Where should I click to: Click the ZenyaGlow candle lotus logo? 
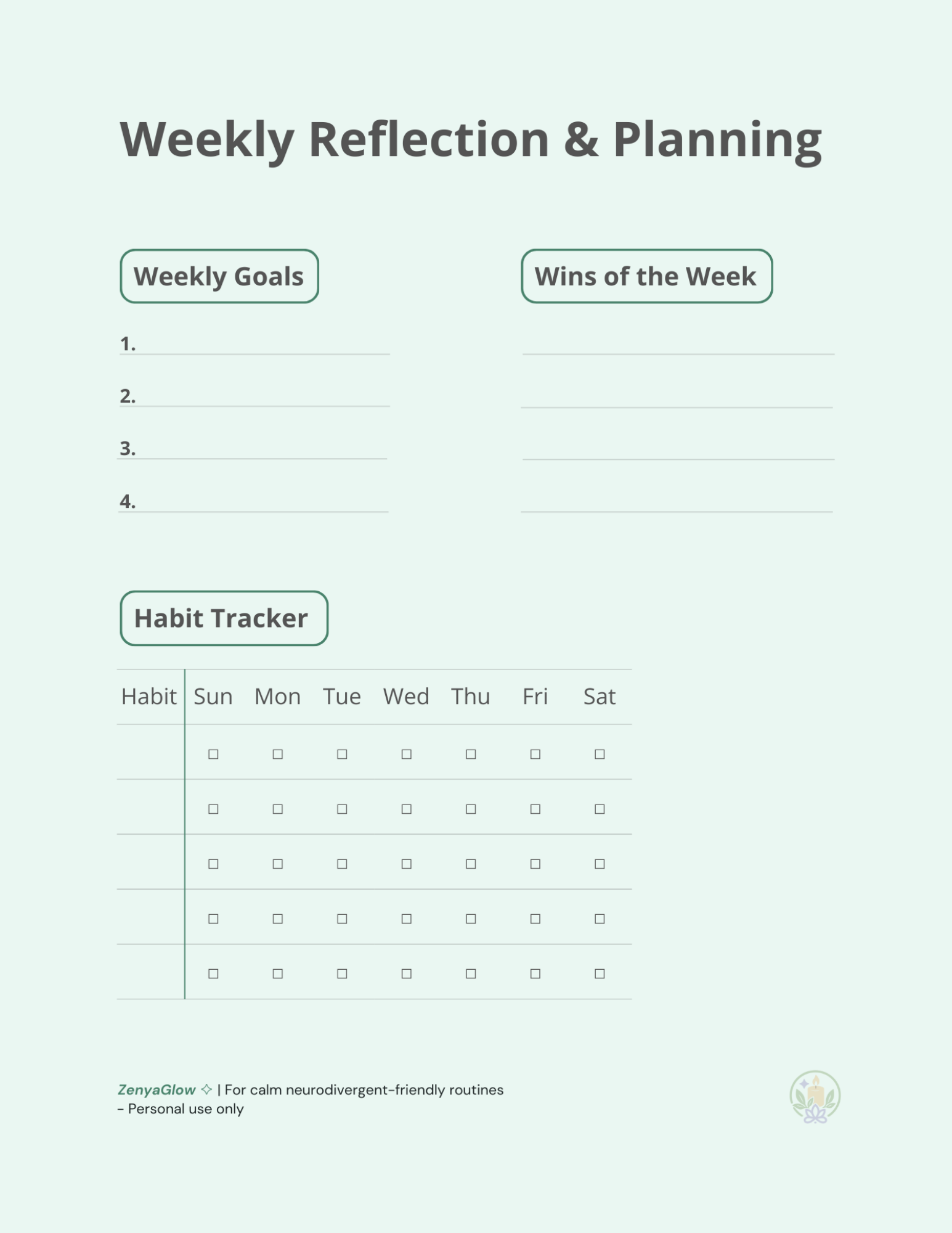(815, 1097)
